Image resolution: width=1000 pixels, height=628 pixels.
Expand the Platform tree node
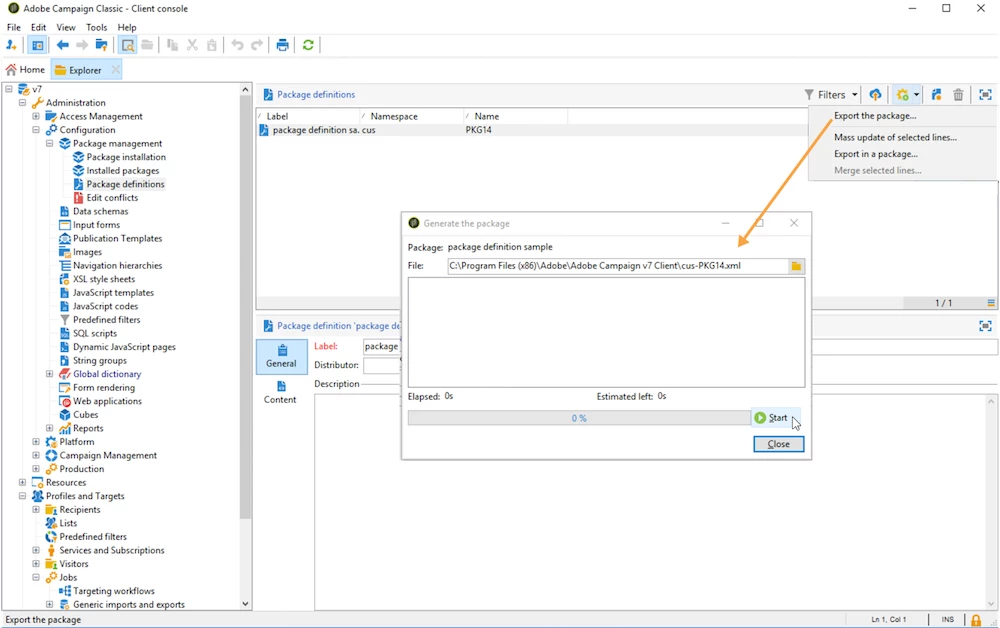point(36,441)
